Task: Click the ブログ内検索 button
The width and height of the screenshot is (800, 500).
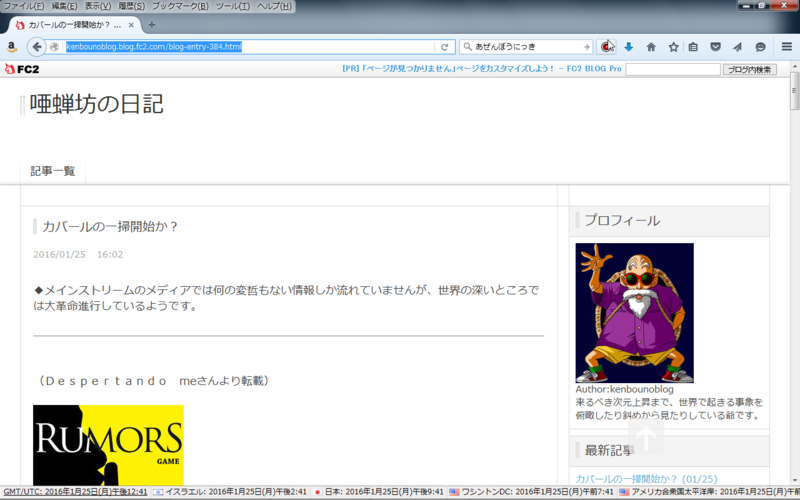Action: (749, 69)
